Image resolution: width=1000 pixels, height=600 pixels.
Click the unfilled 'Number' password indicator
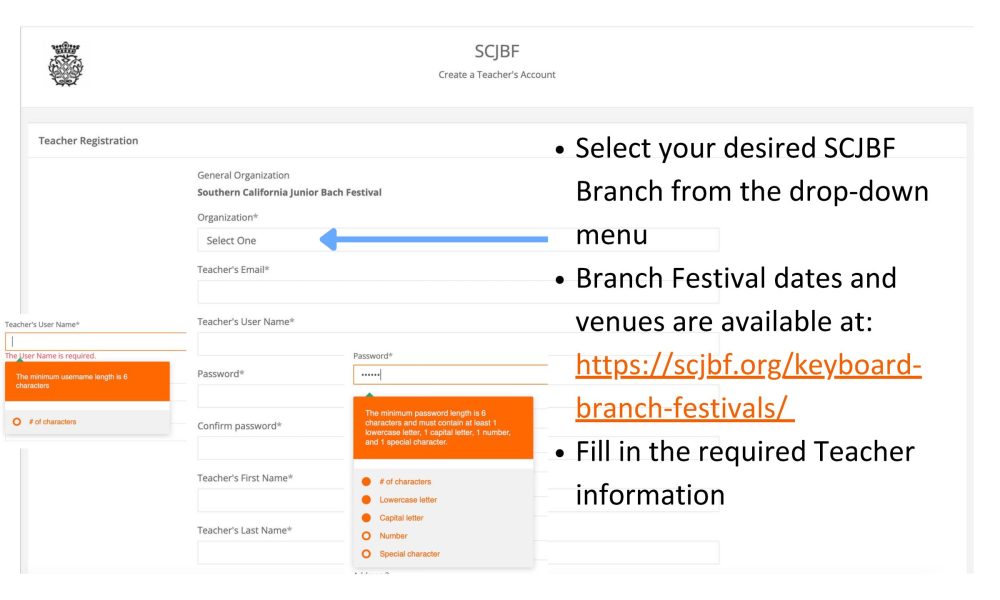coord(367,536)
